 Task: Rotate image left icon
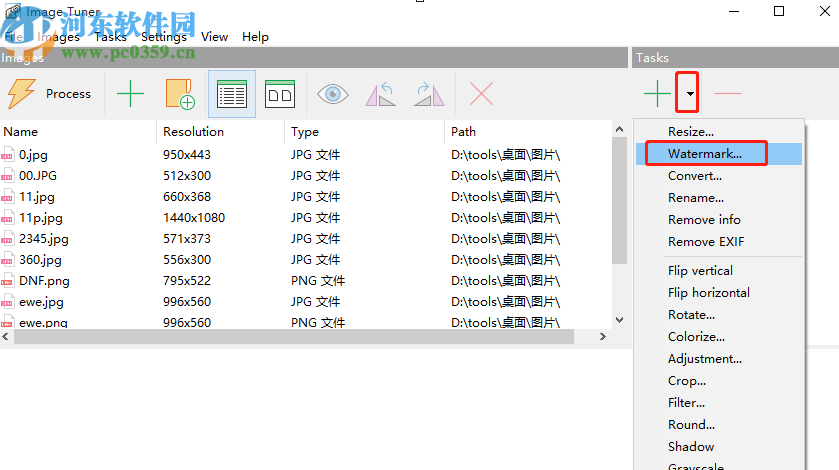[x=380, y=94]
